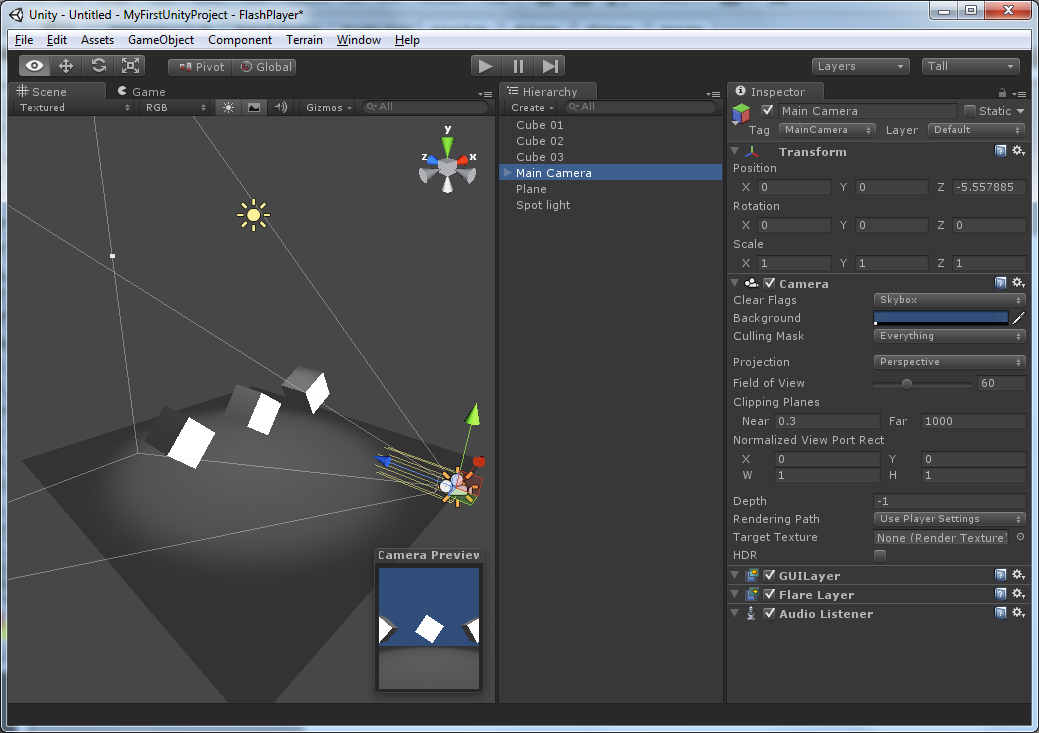Click the Inspector lock icon
Viewport: 1039px width, 733px height.
(x=1003, y=93)
